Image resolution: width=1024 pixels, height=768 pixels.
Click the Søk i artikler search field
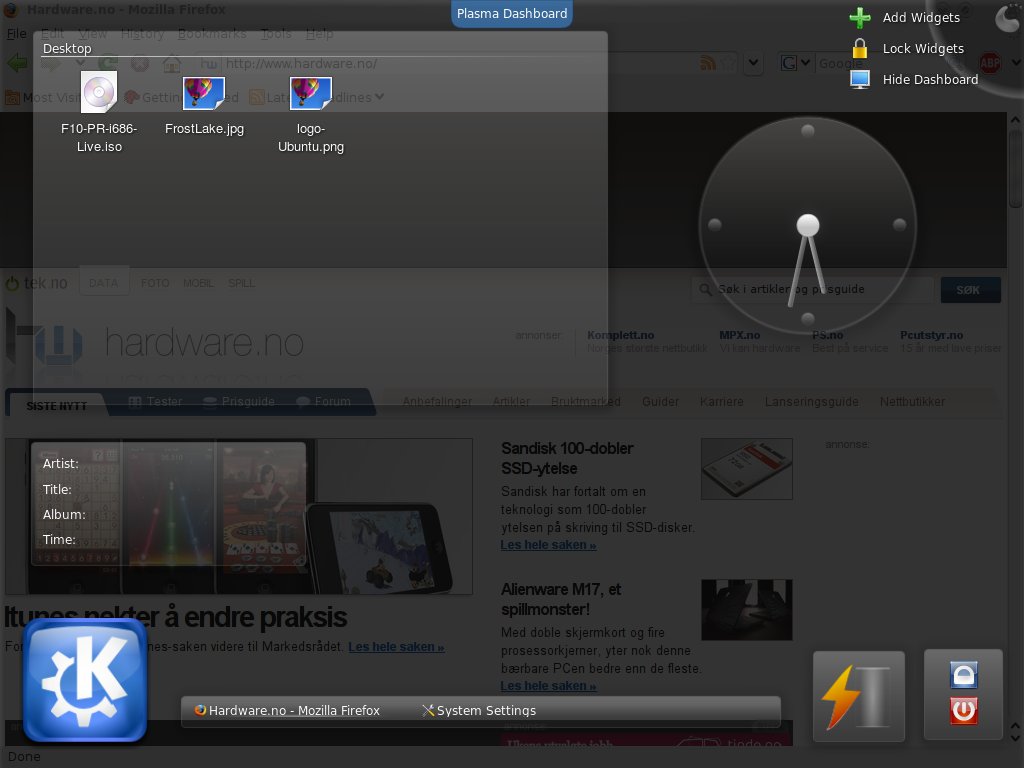813,289
